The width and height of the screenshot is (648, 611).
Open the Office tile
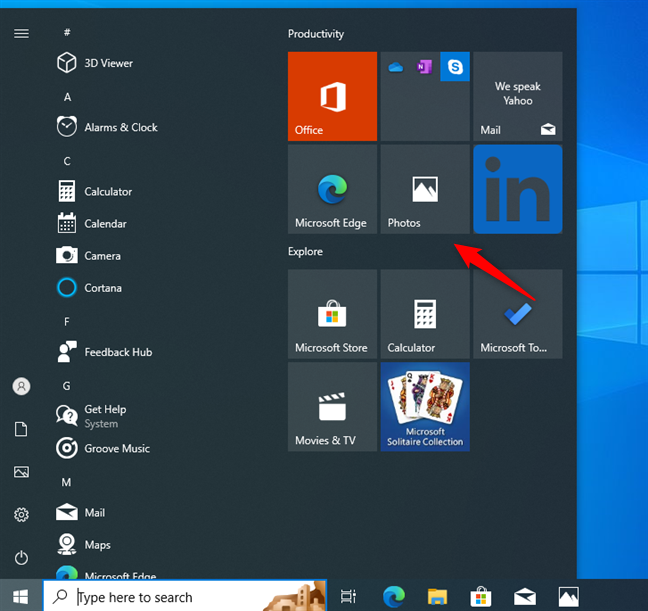(332, 96)
